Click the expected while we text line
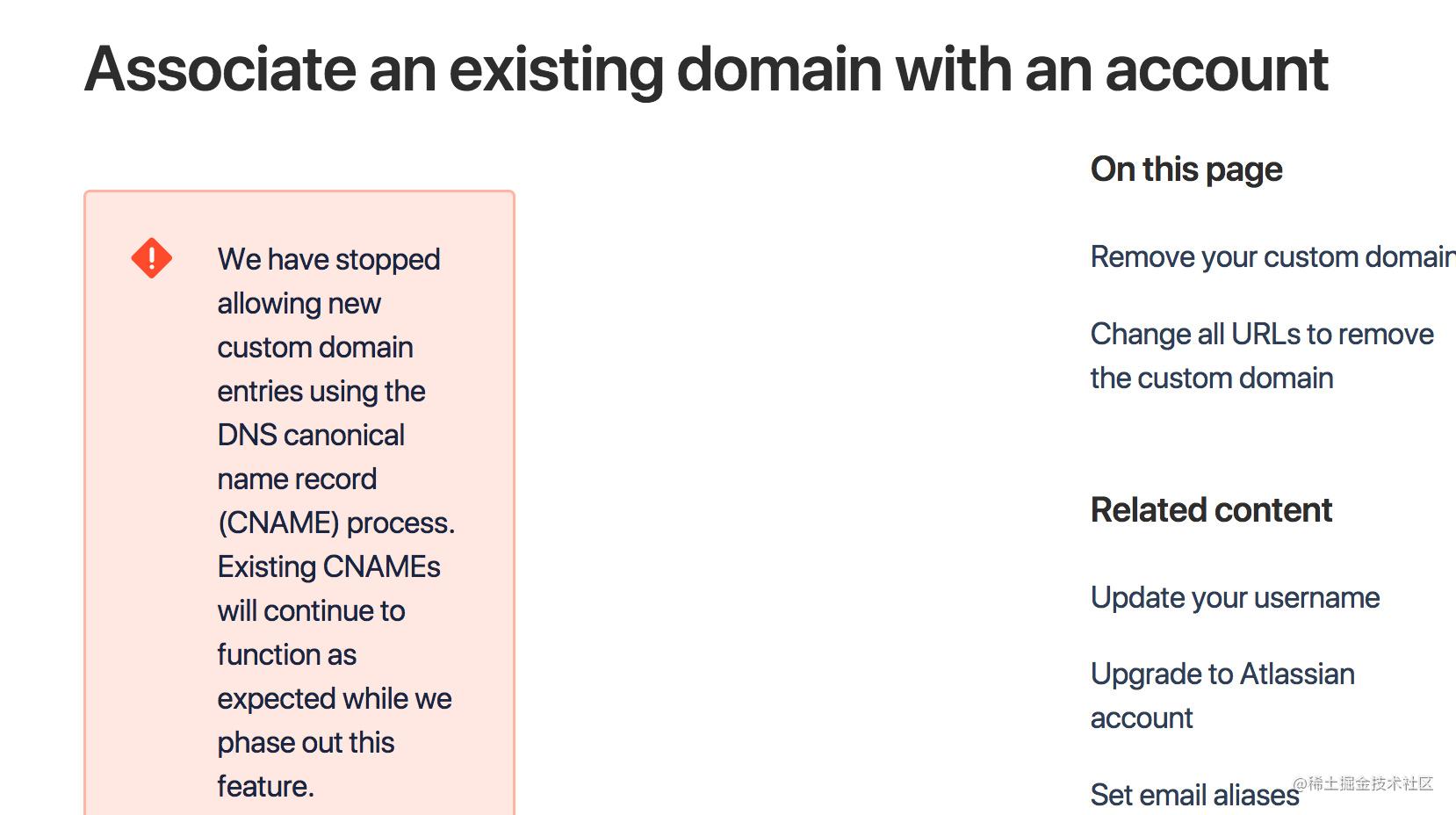Screen dimensions: 1456x815 pyautogui.click(x=335, y=698)
